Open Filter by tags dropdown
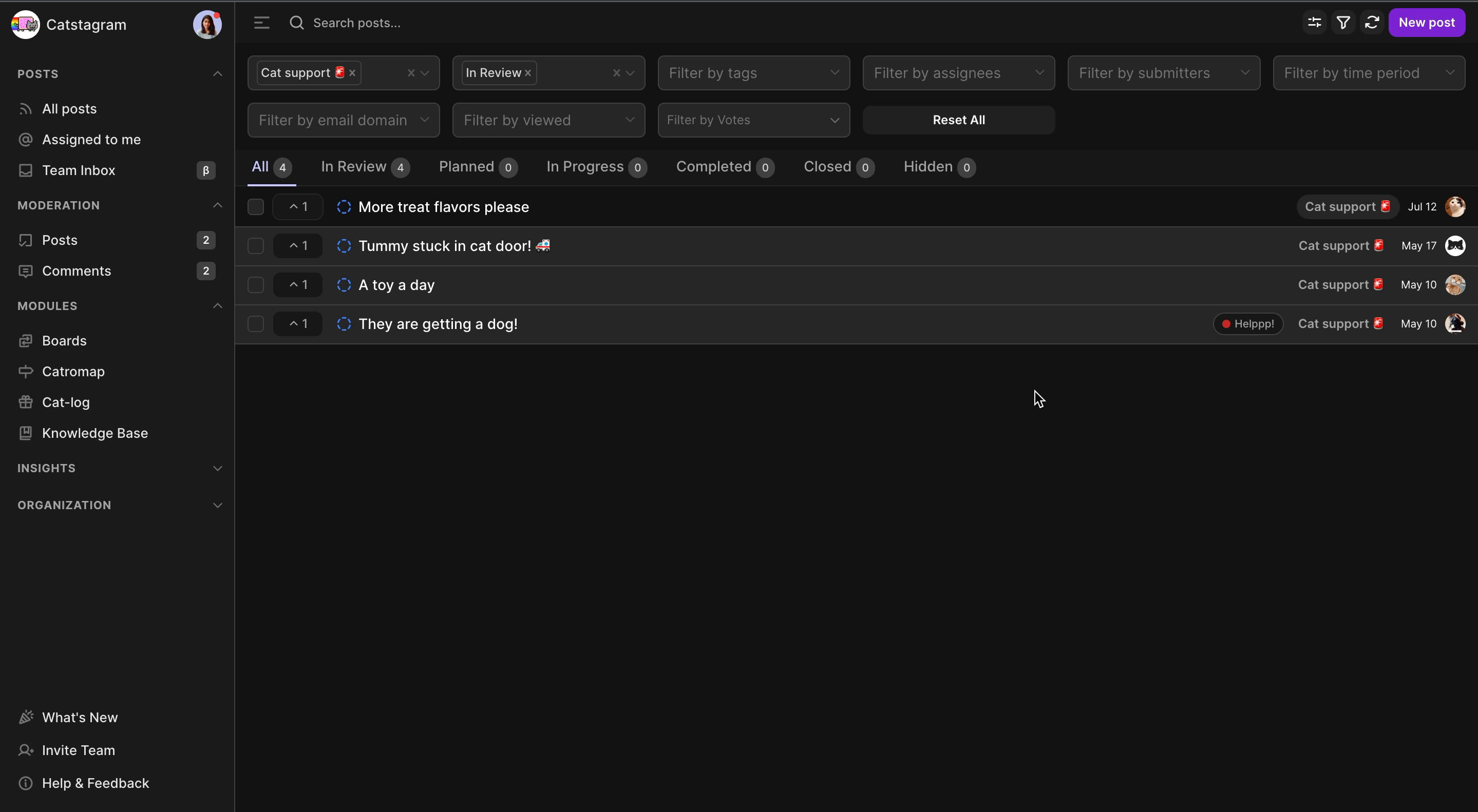Image resolution: width=1478 pixels, height=812 pixels. (753, 73)
